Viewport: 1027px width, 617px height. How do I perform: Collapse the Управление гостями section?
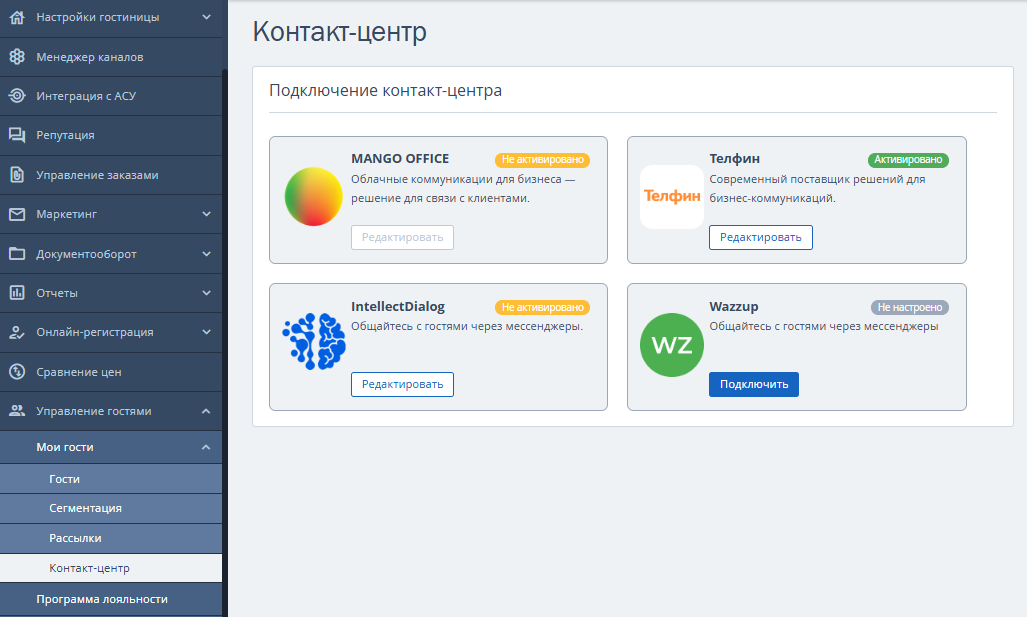pos(206,411)
